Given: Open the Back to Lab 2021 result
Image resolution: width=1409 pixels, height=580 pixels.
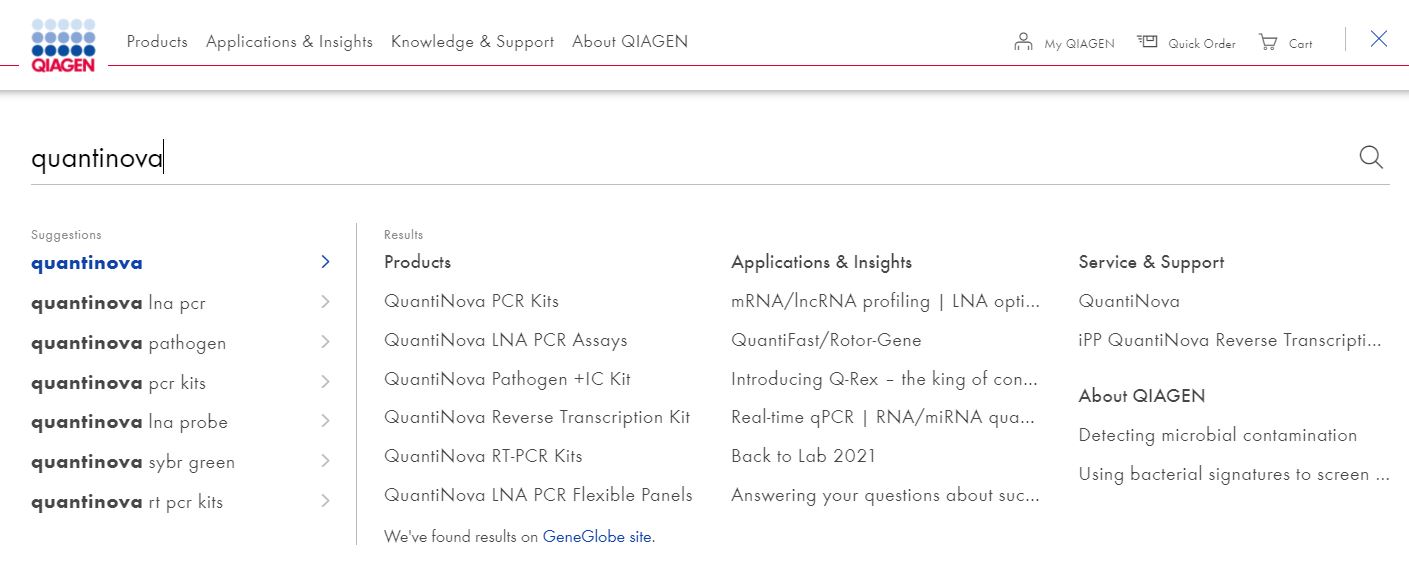Looking at the screenshot, I should coord(804,455).
